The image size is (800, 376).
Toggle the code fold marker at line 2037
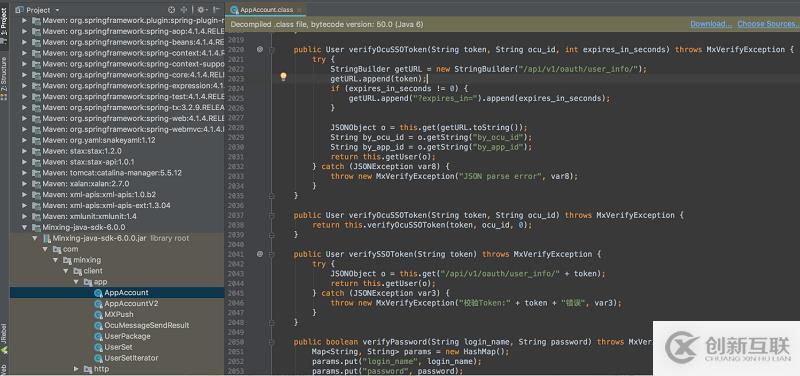coord(272,215)
